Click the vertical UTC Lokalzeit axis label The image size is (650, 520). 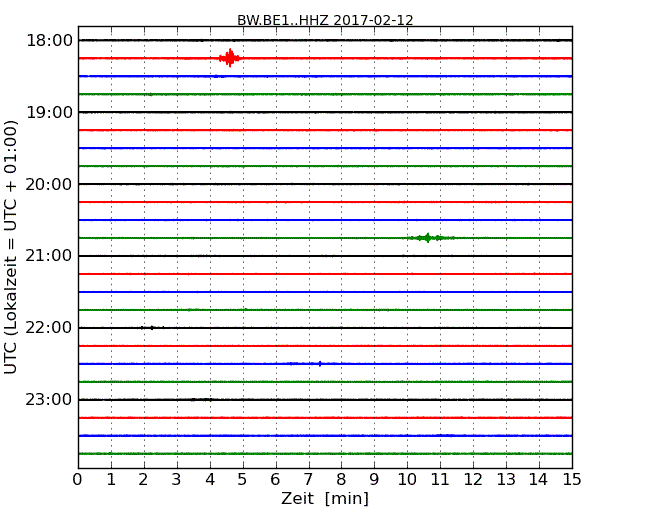pos(11,247)
